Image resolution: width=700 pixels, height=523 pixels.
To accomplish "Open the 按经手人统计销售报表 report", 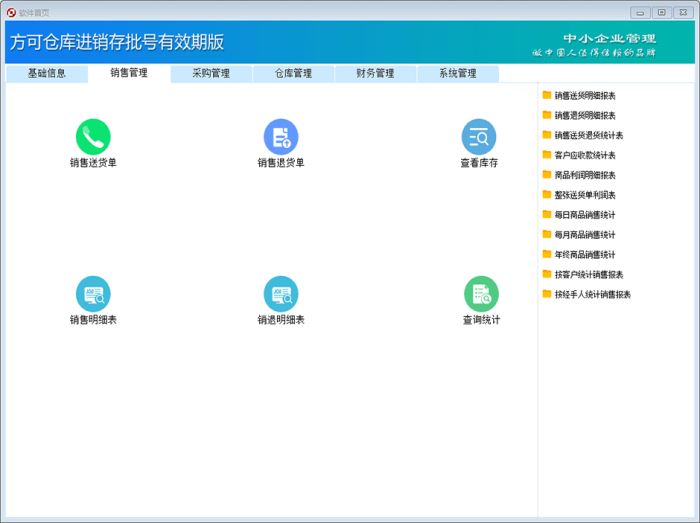I will click(x=587, y=294).
